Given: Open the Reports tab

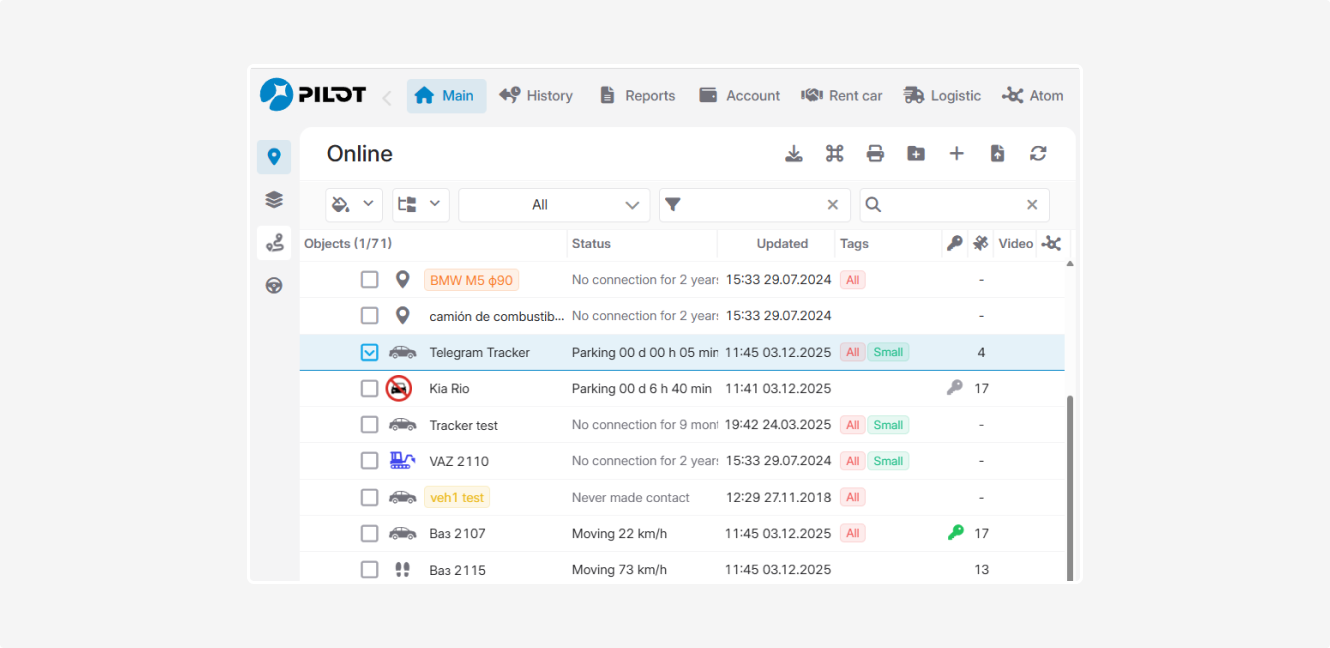Looking at the screenshot, I should [x=637, y=96].
